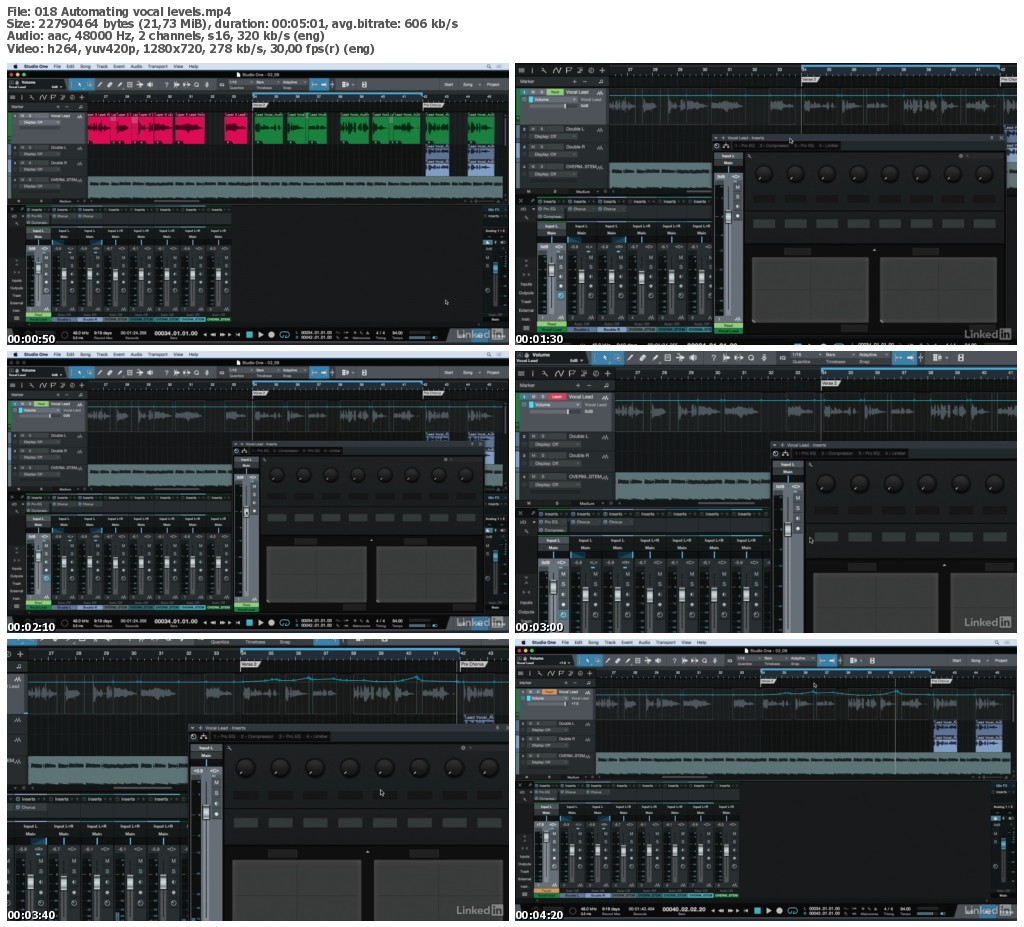1024x927 pixels.
Task: Toggle Mute M in 00:03:00 Inserts window channel
Action: point(798,498)
